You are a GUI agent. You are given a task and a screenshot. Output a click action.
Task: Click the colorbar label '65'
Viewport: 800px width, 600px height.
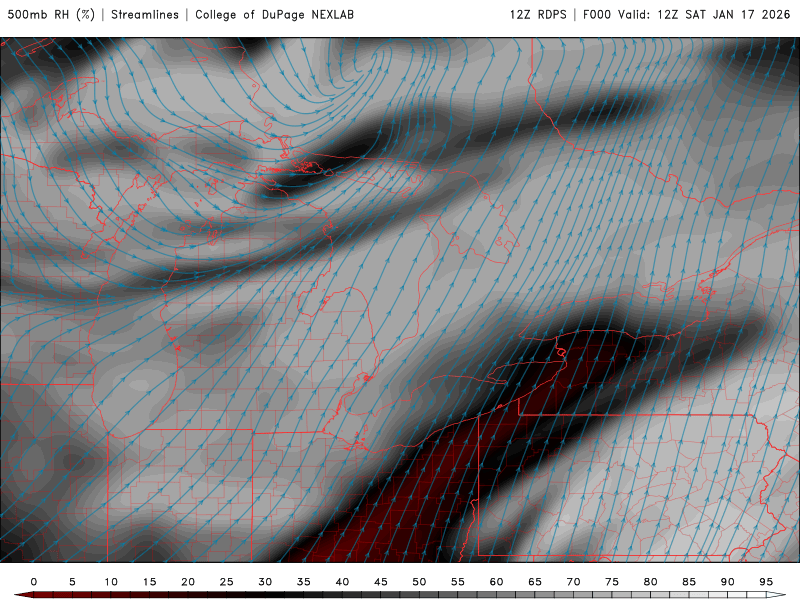point(535,582)
